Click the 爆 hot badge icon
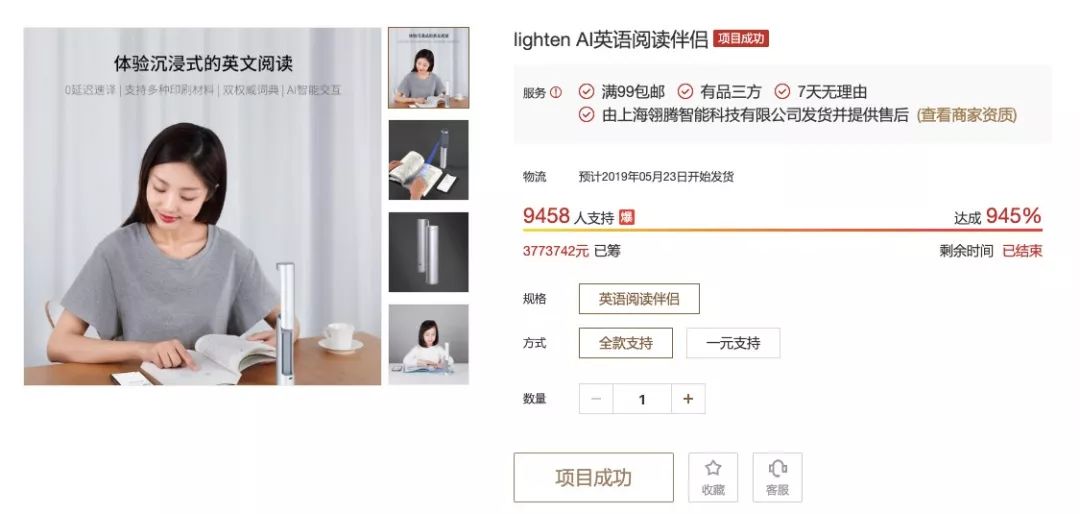Viewport: 1080px width, 514px height. pos(626,218)
